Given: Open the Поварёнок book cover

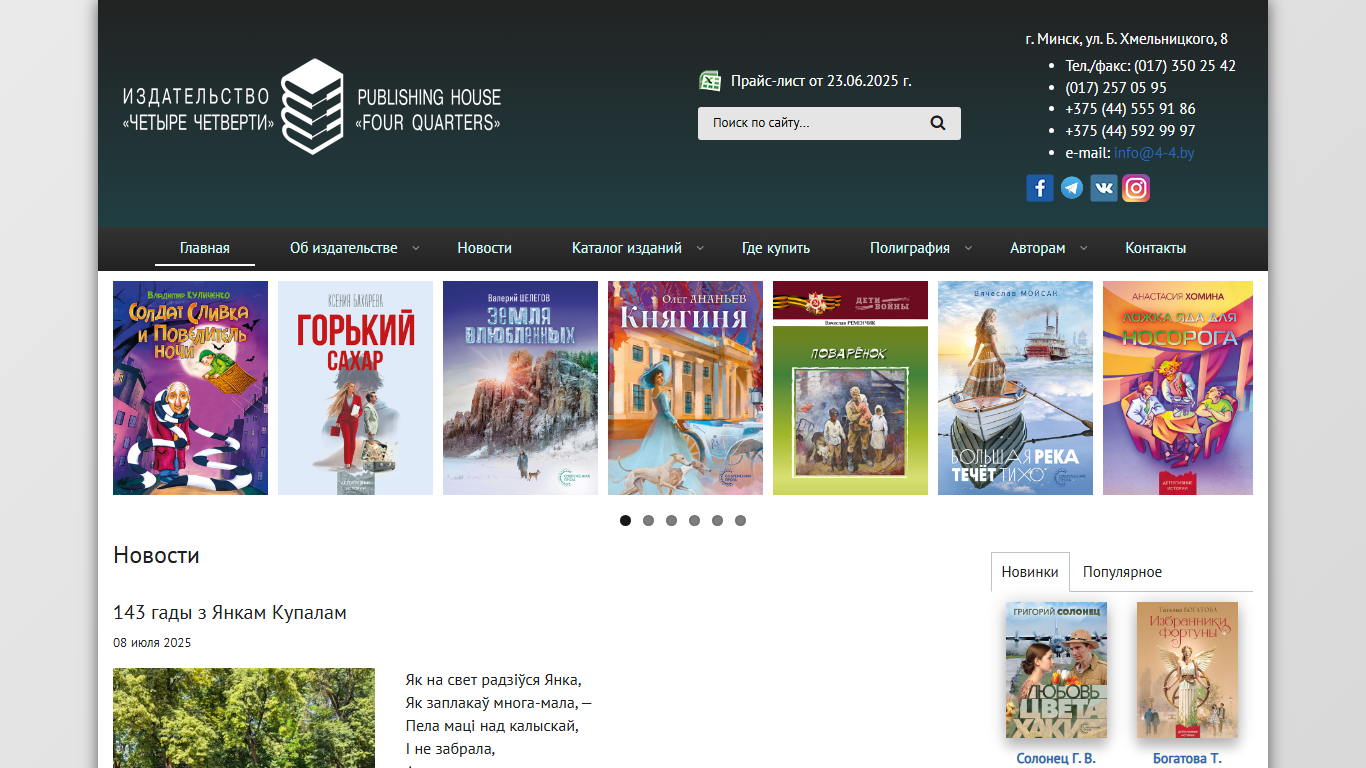Looking at the screenshot, I should tap(850, 388).
